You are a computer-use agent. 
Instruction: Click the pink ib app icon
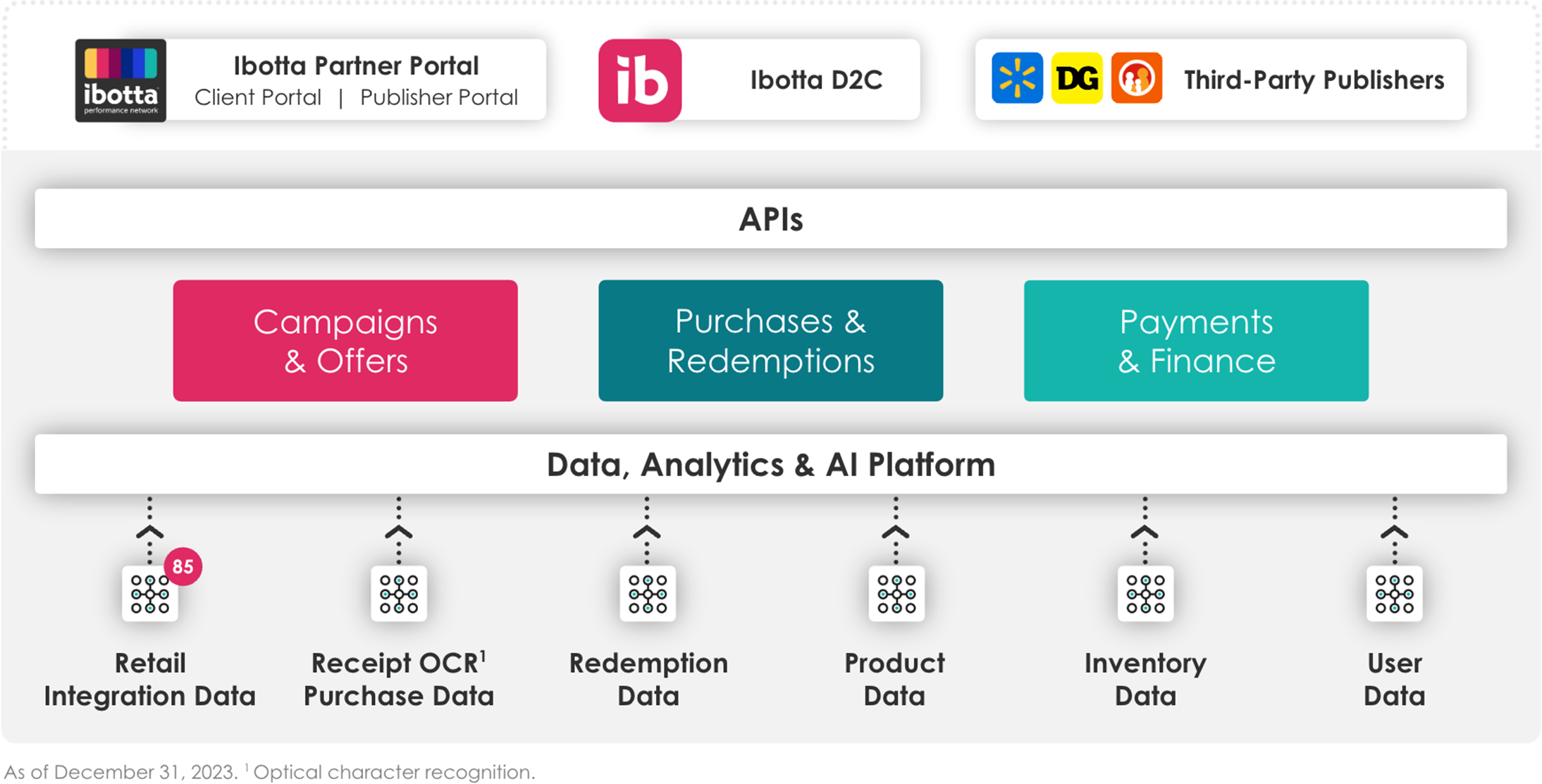click(640, 80)
